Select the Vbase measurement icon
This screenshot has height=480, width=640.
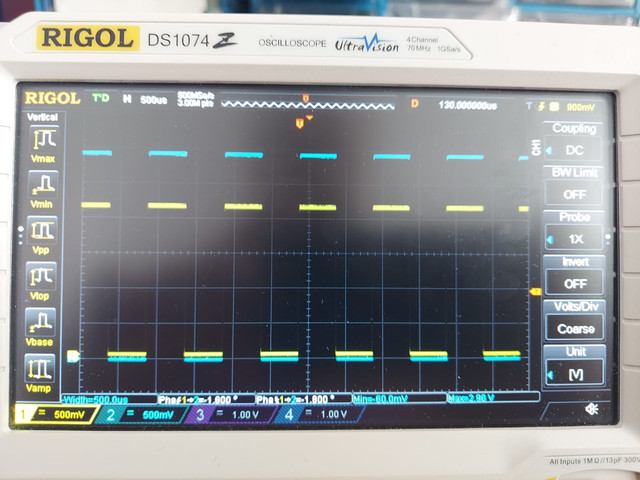pyautogui.click(x=40, y=322)
